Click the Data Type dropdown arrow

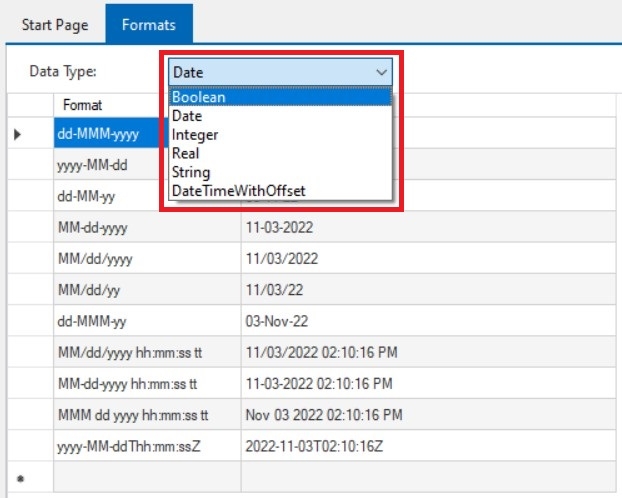pyautogui.click(x=380, y=72)
